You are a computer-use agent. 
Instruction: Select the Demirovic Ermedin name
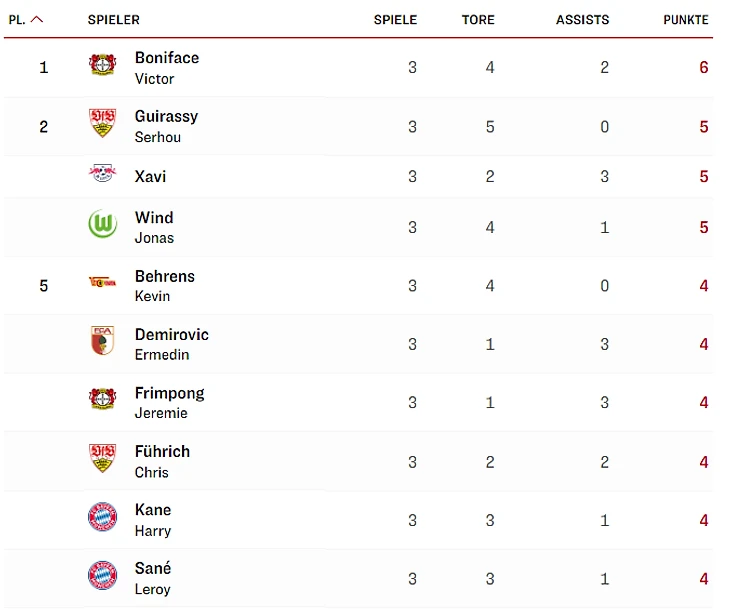[x=171, y=344]
